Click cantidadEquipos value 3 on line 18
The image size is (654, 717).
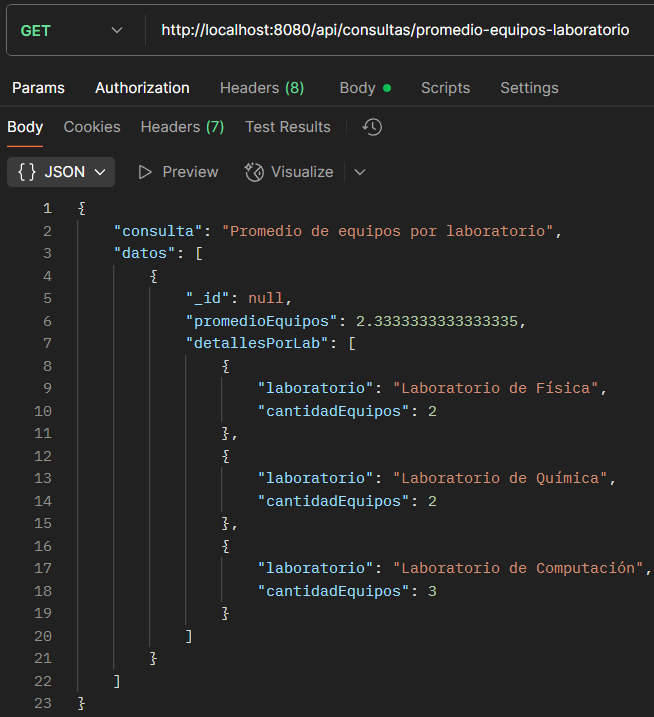click(432, 591)
